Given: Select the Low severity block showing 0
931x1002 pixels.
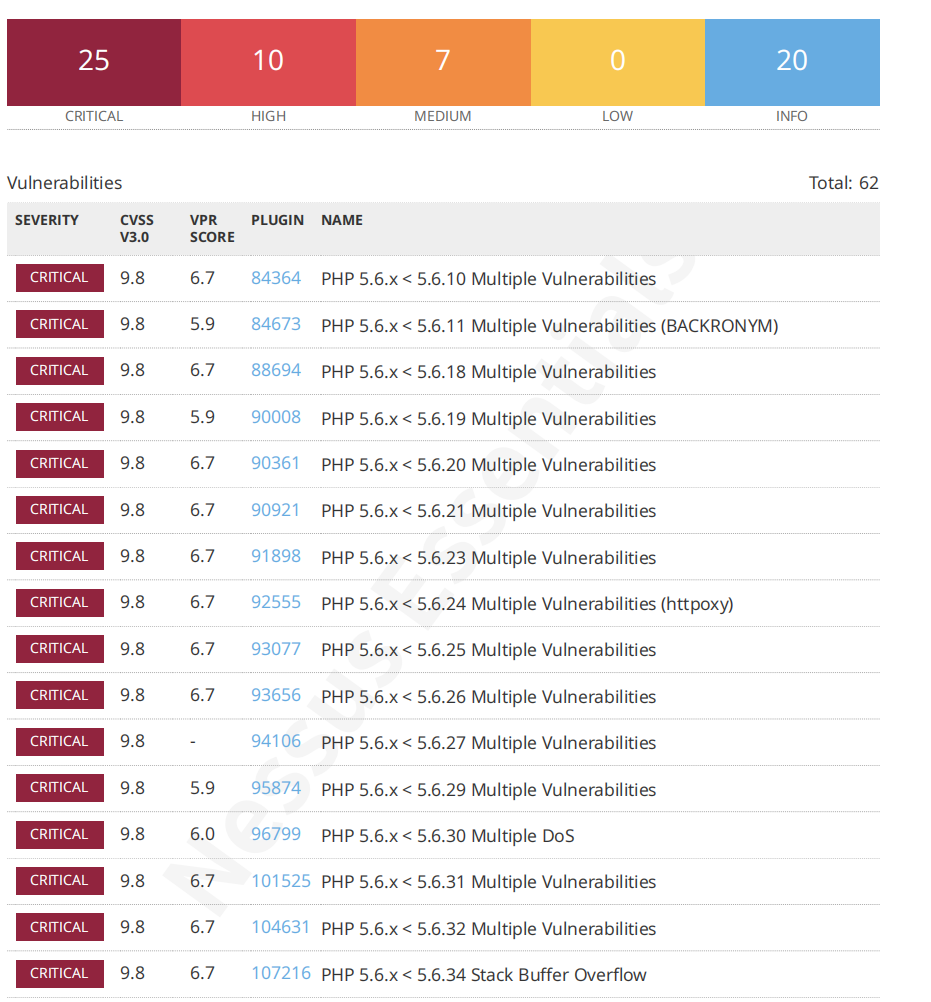Looking at the screenshot, I should point(617,62).
